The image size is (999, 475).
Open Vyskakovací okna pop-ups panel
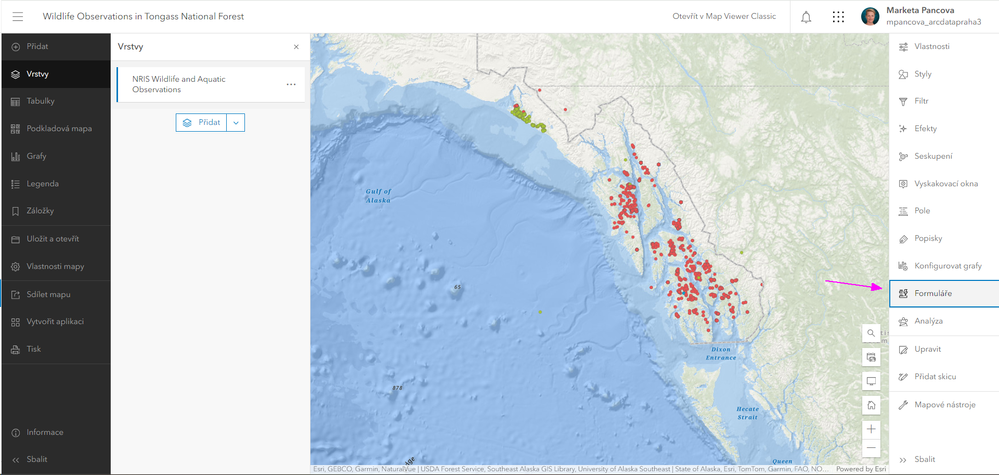pos(944,183)
